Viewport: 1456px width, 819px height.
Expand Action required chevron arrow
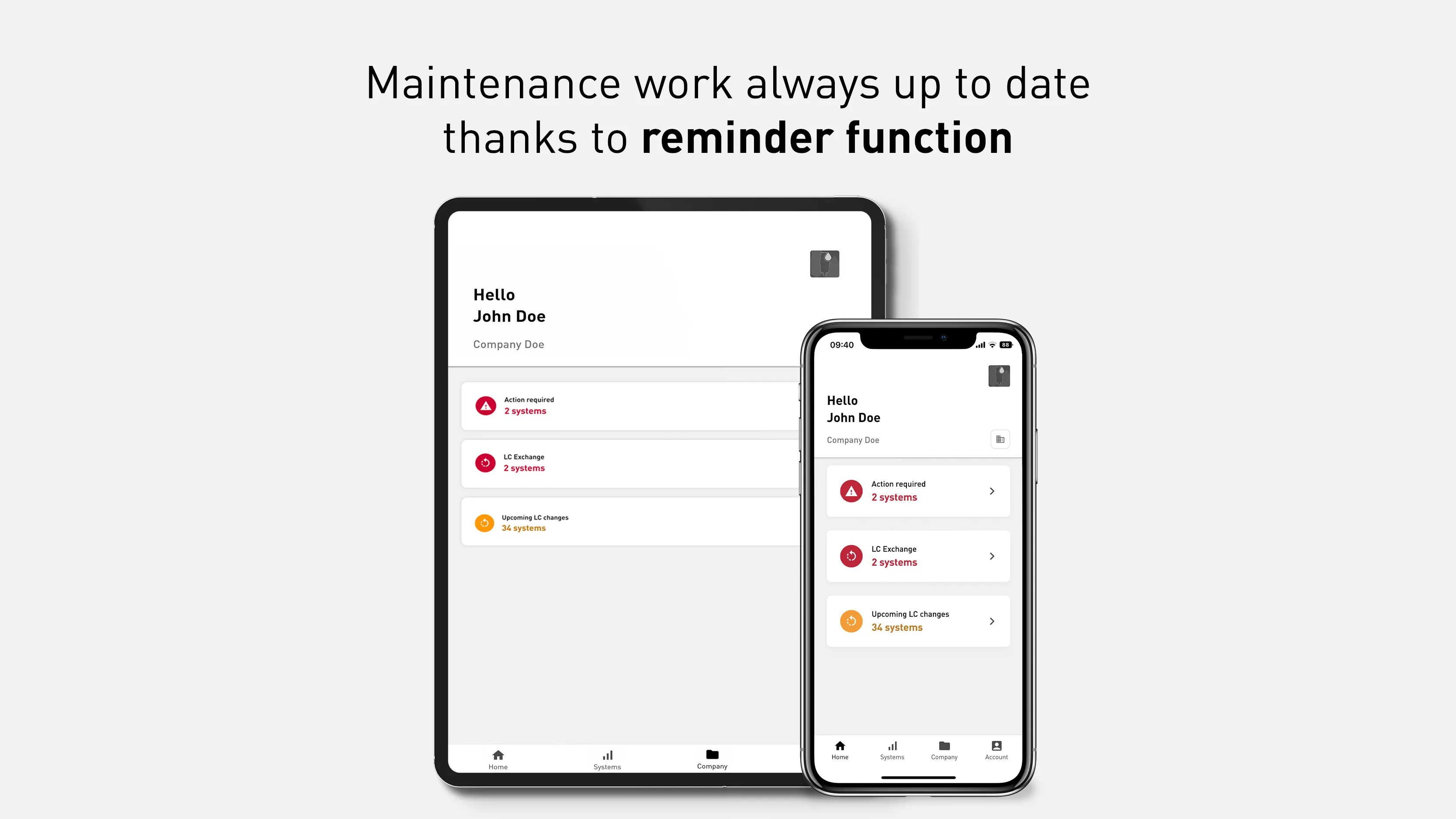point(991,491)
